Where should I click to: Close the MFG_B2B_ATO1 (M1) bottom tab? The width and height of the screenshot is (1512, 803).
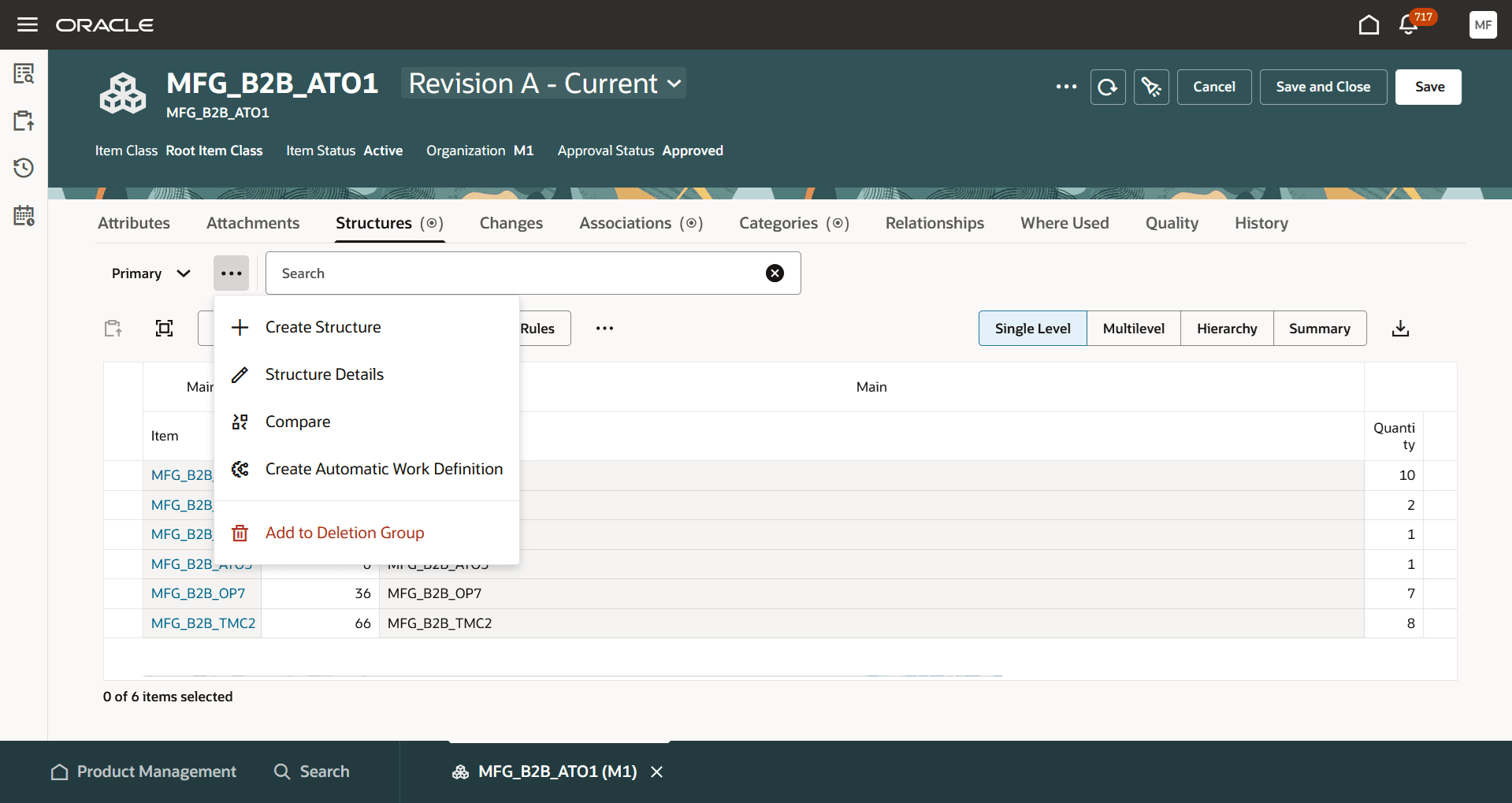656,771
